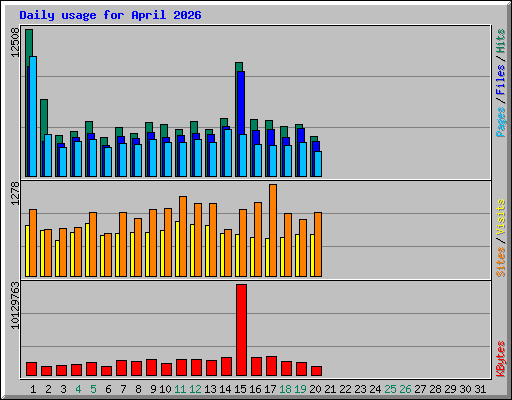Click day label 20 on the x-axis
The height and width of the screenshot is (400, 512).
pos(315,389)
